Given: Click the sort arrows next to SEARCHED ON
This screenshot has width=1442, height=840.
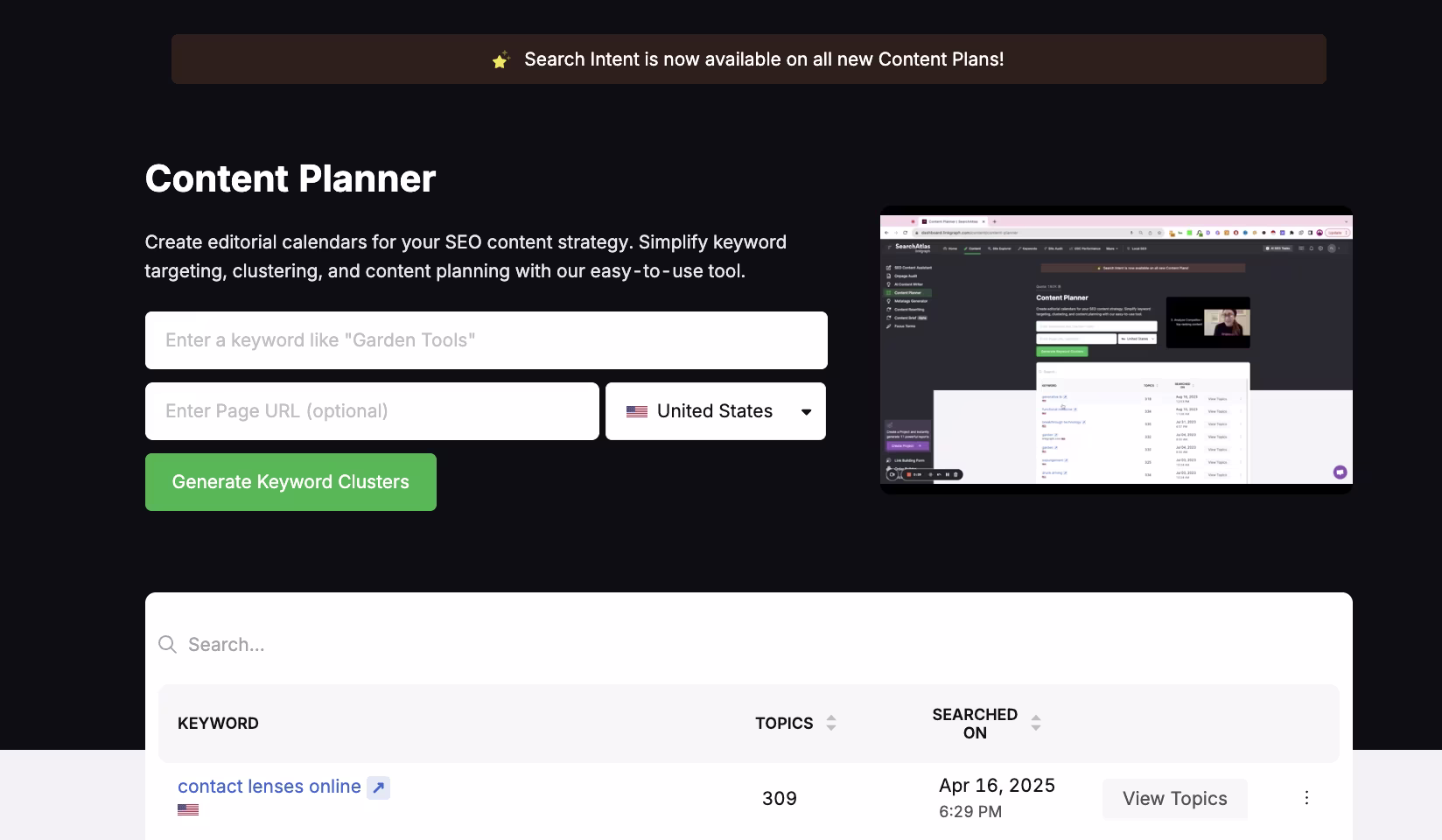Looking at the screenshot, I should [1035, 724].
